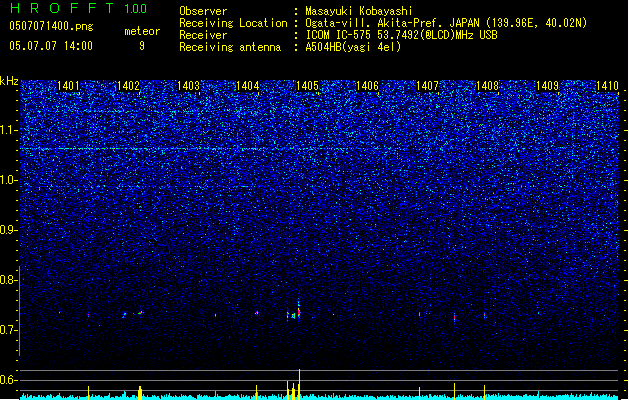Click the 1401 time label
Image resolution: width=629 pixels, height=400 pixels.
68,86
